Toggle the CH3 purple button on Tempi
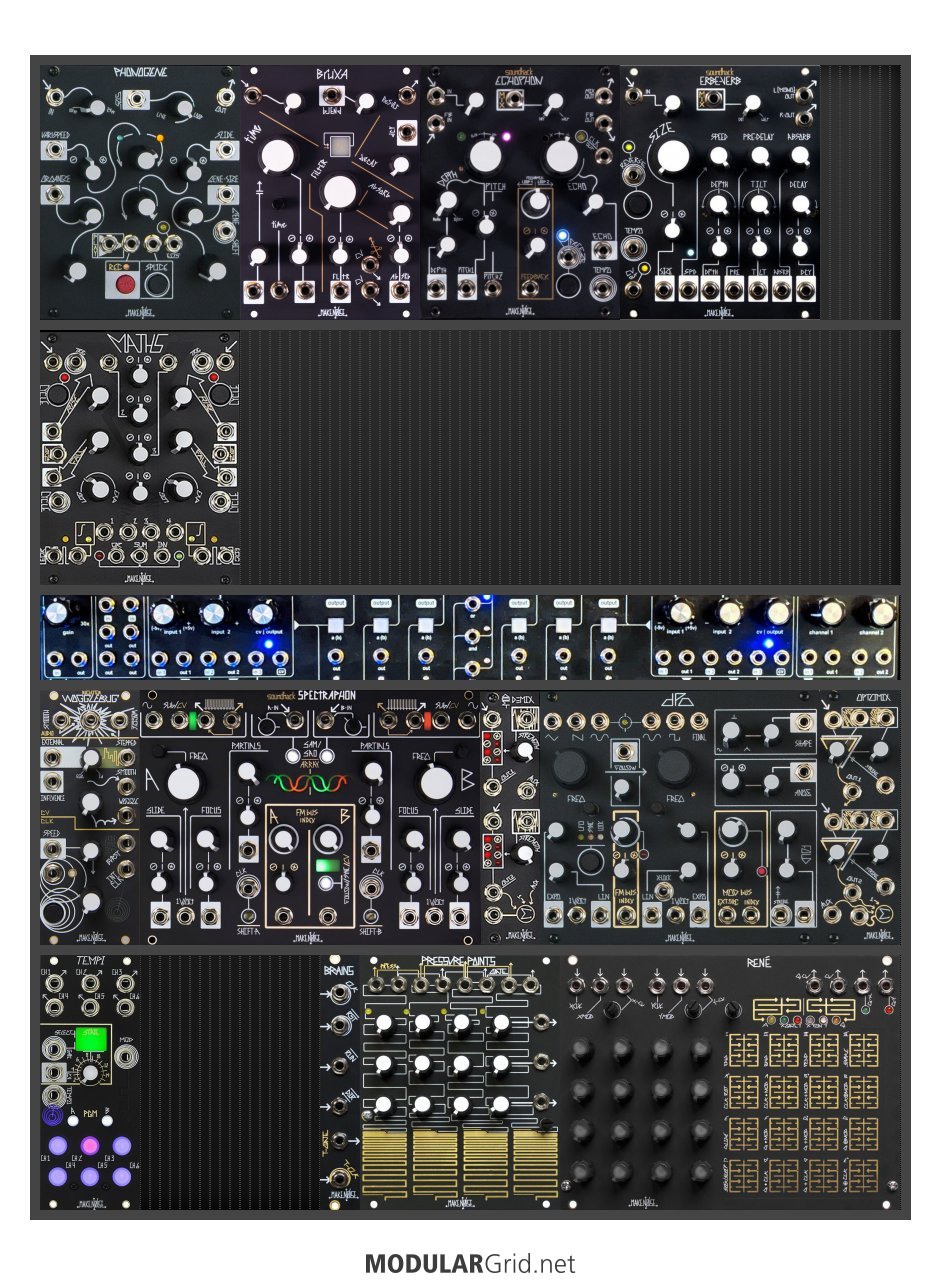The height and width of the screenshot is (1285, 941). pyautogui.click(x=122, y=1146)
